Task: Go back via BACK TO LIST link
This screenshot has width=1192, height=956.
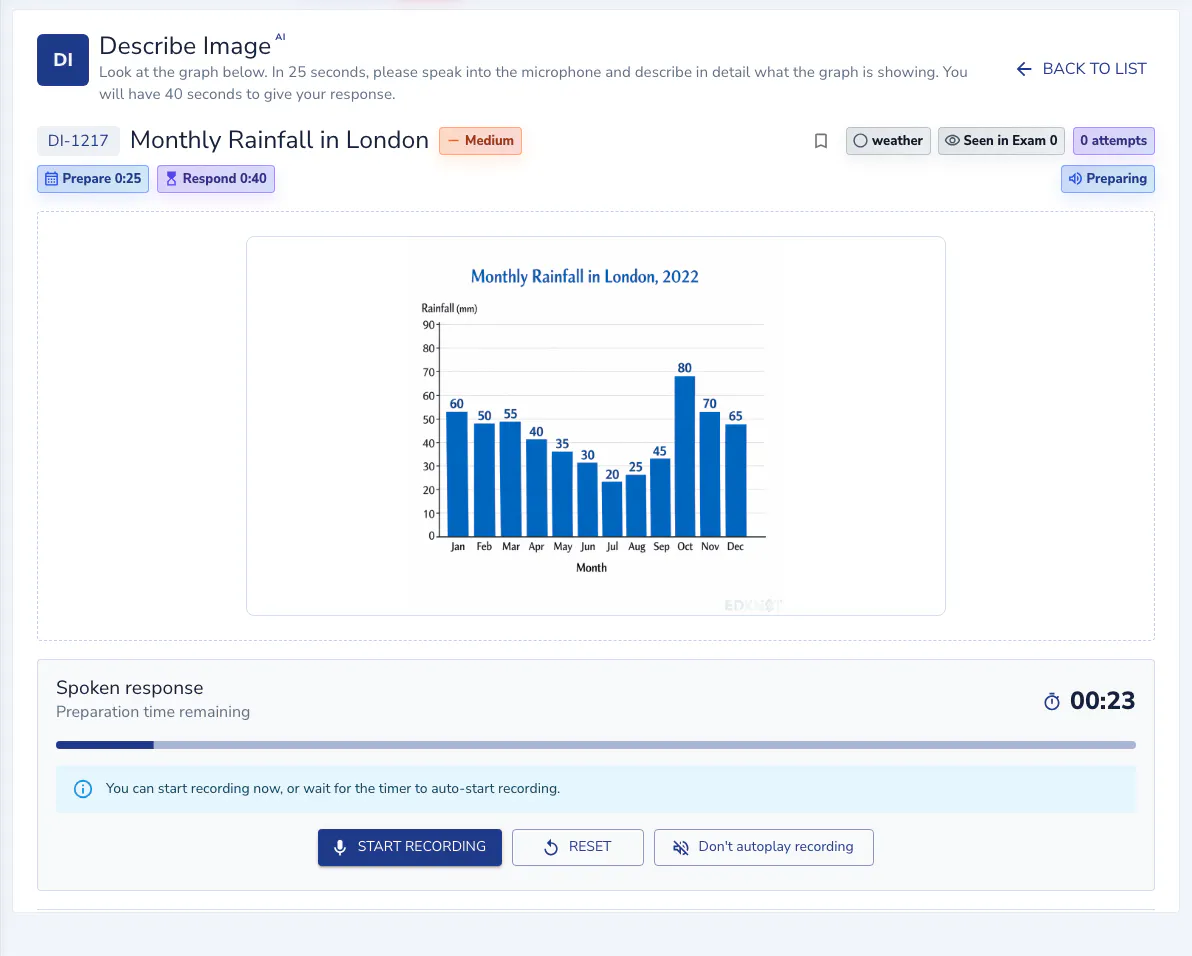Action: point(1081,69)
